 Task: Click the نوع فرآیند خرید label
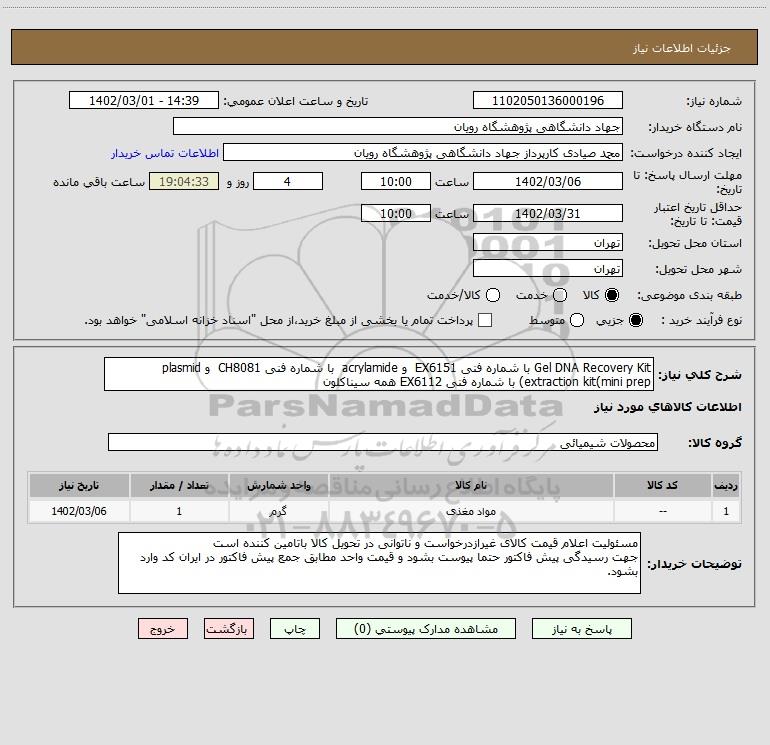(701, 320)
